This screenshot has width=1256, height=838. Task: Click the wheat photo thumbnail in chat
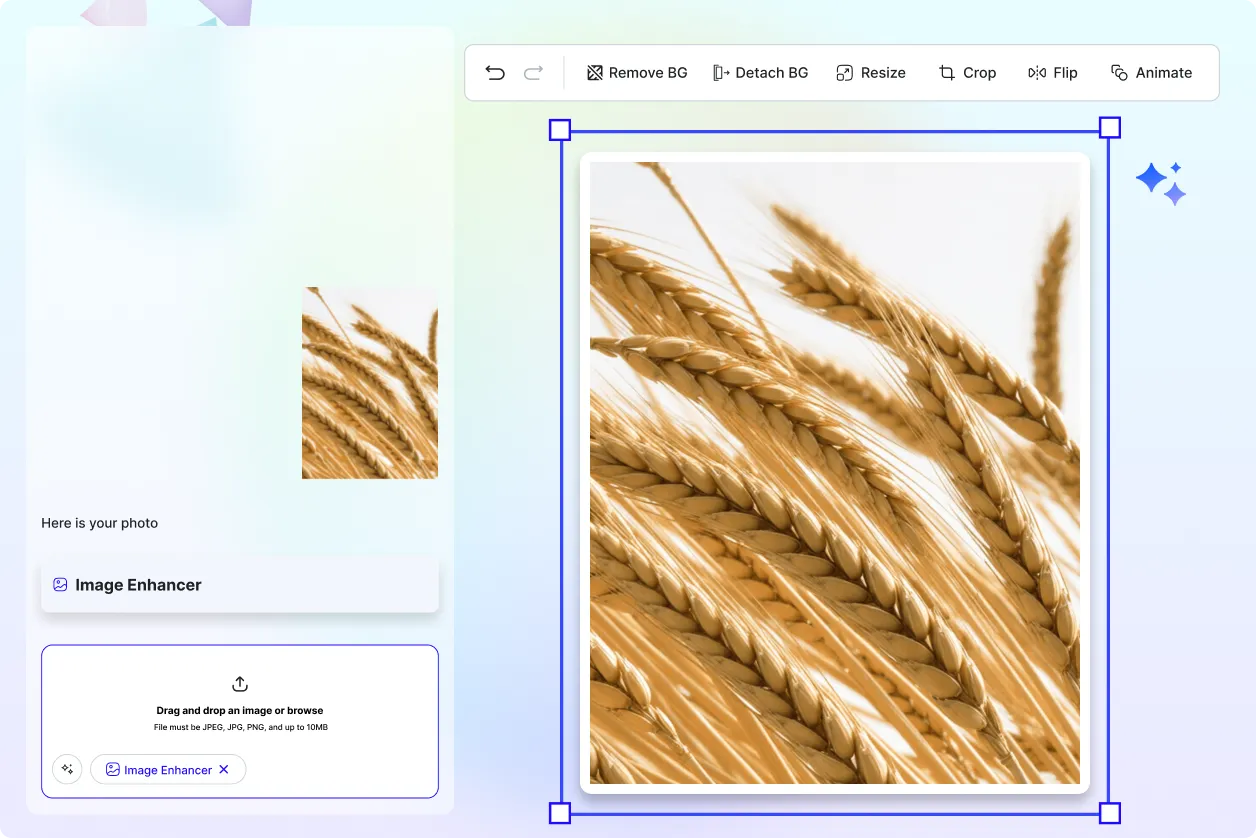click(x=370, y=383)
